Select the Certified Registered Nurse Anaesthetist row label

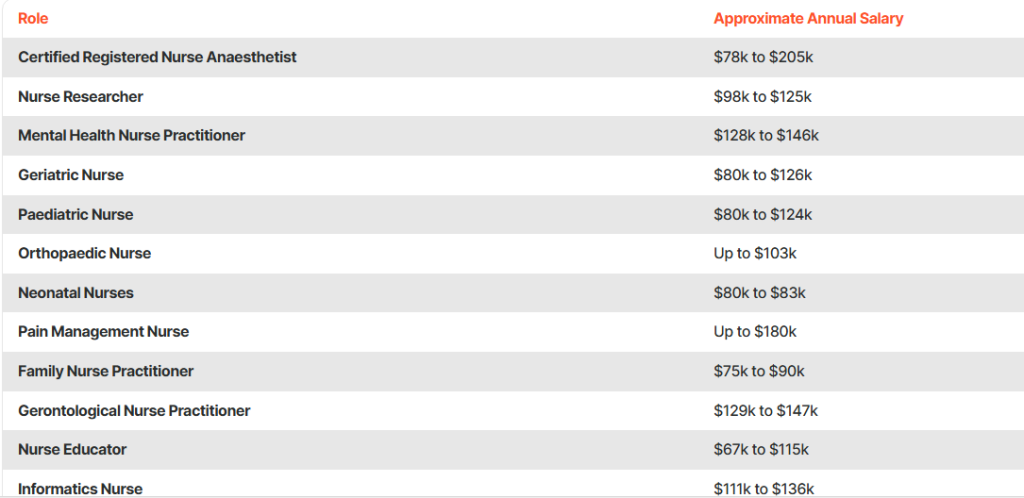click(x=157, y=57)
